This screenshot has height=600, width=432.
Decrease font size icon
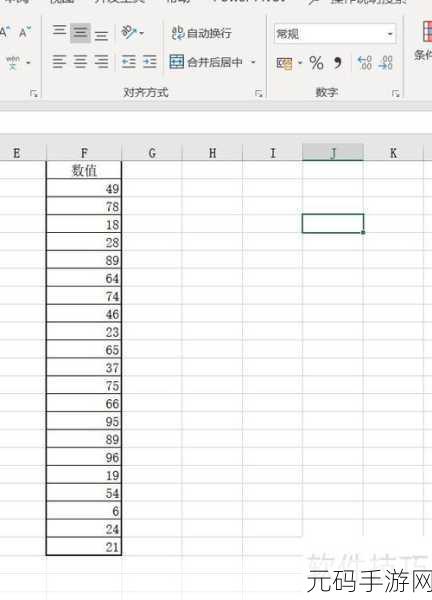click(25, 33)
